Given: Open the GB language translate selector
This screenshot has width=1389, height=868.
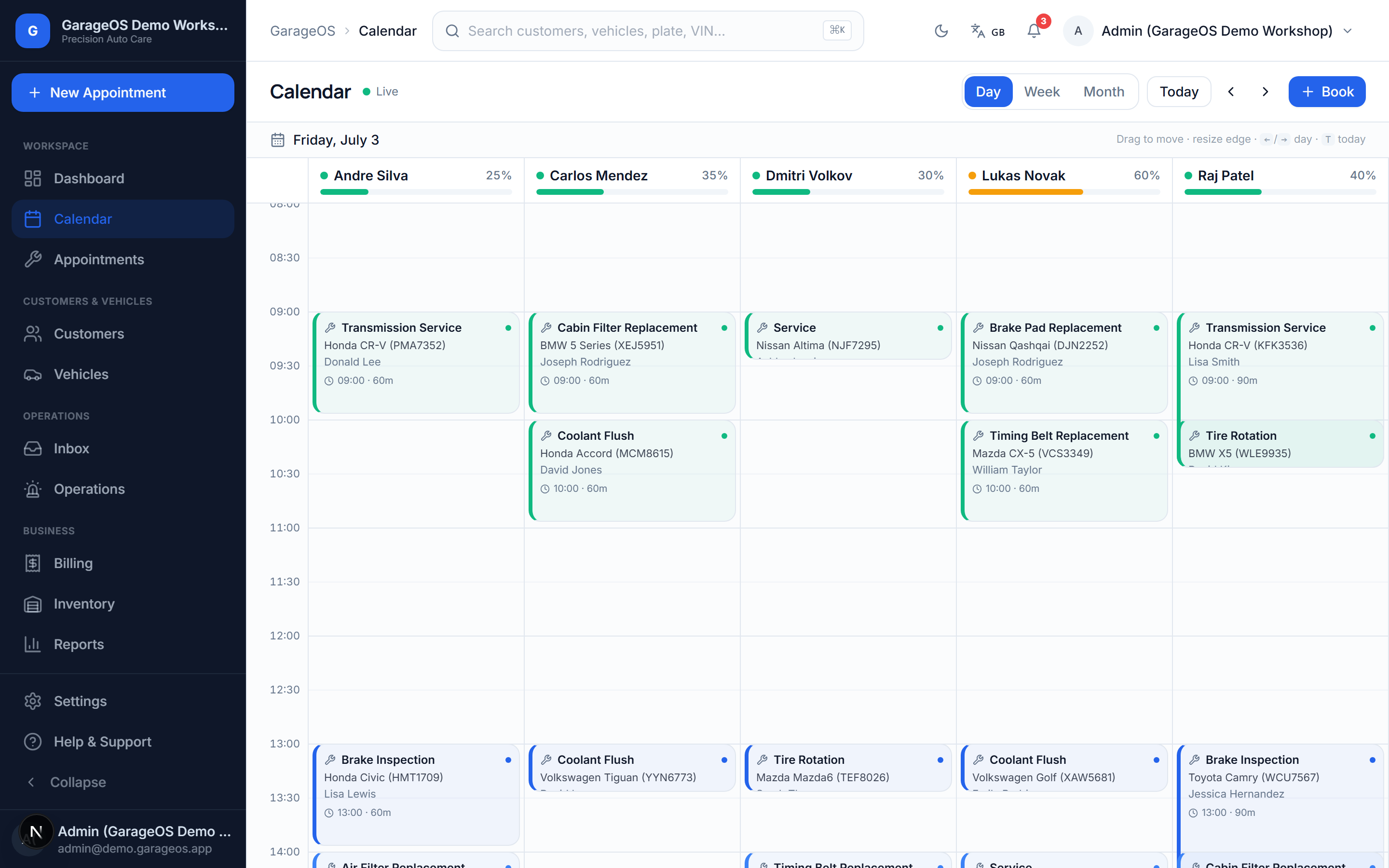Looking at the screenshot, I should coord(987,31).
